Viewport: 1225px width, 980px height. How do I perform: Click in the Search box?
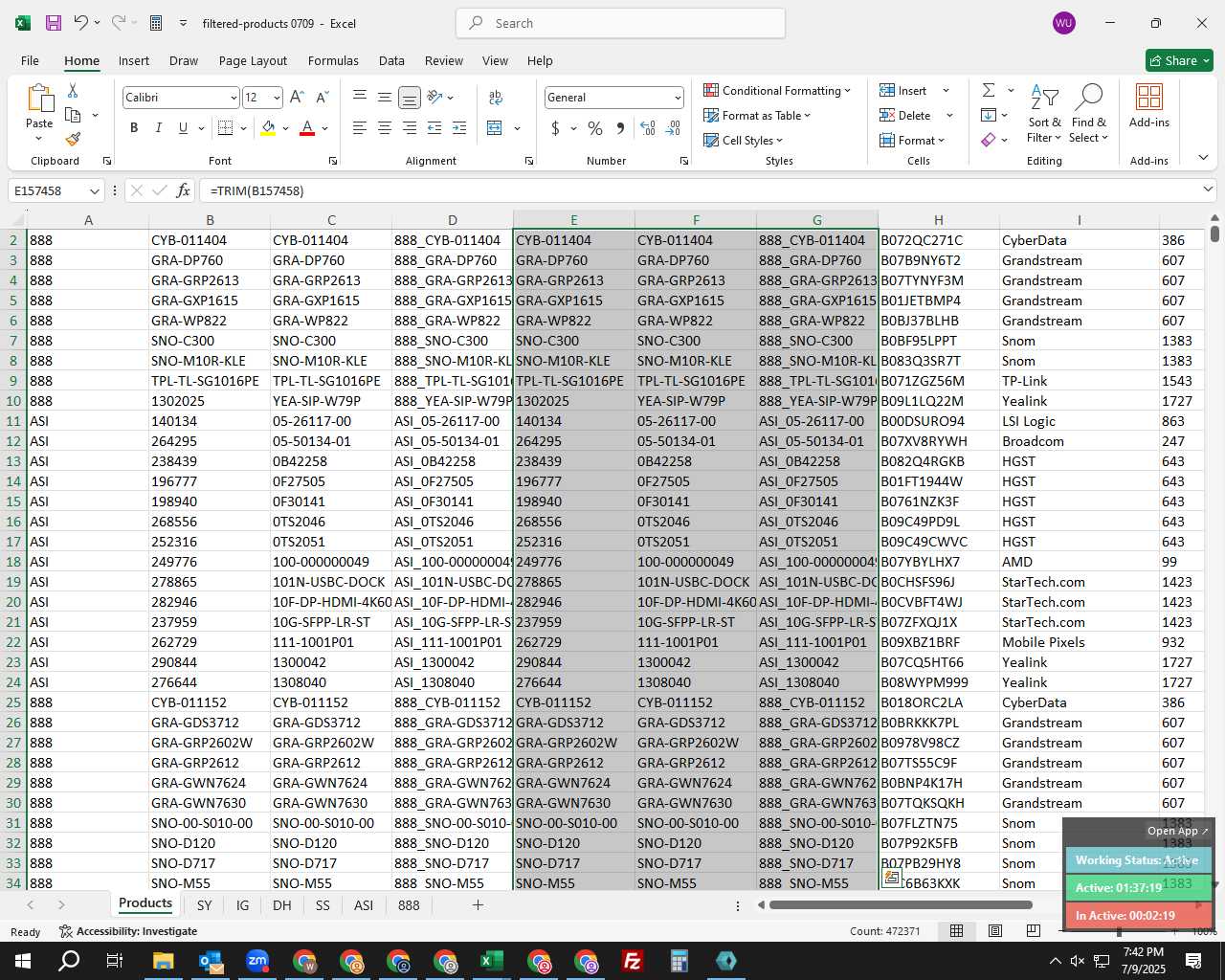[621, 23]
